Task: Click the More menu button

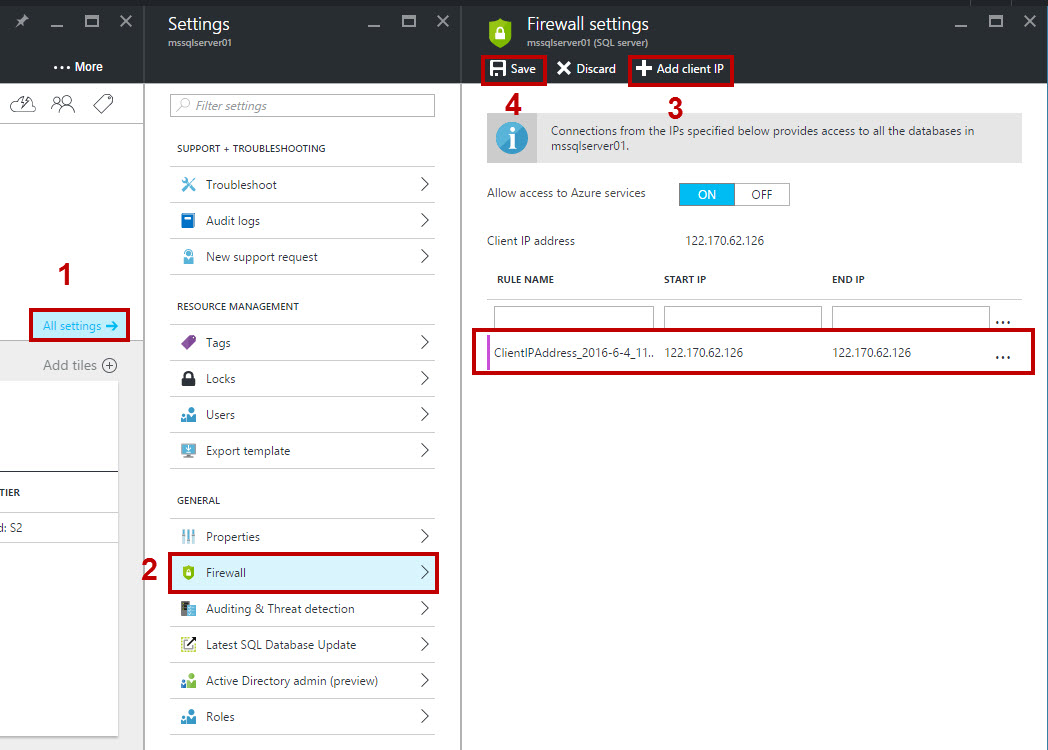Action: coord(78,67)
